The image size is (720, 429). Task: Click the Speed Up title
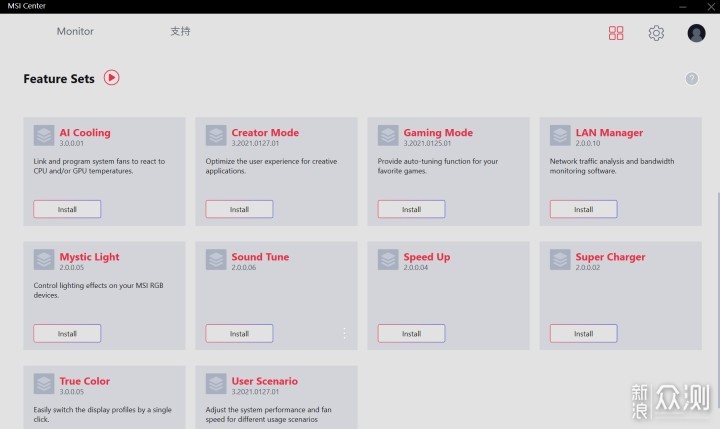click(x=427, y=257)
